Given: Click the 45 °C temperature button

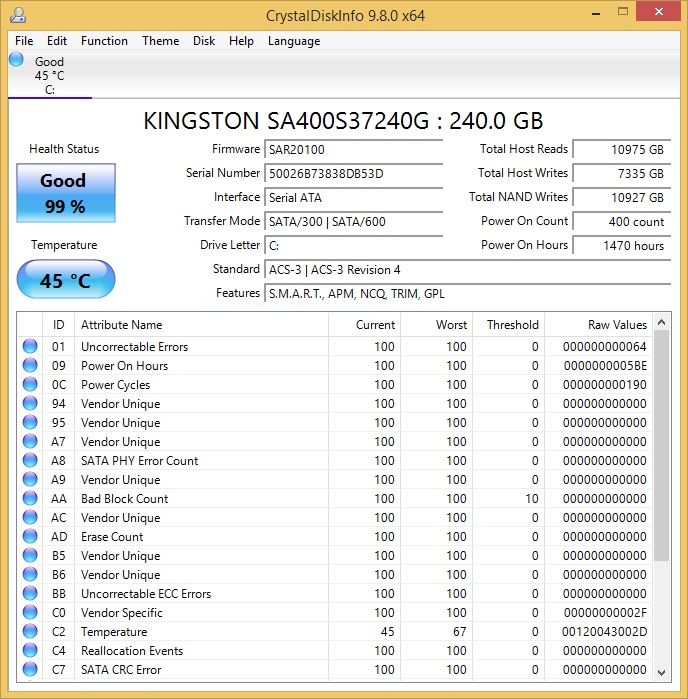Looking at the screenshot, I should pos(66,280).
